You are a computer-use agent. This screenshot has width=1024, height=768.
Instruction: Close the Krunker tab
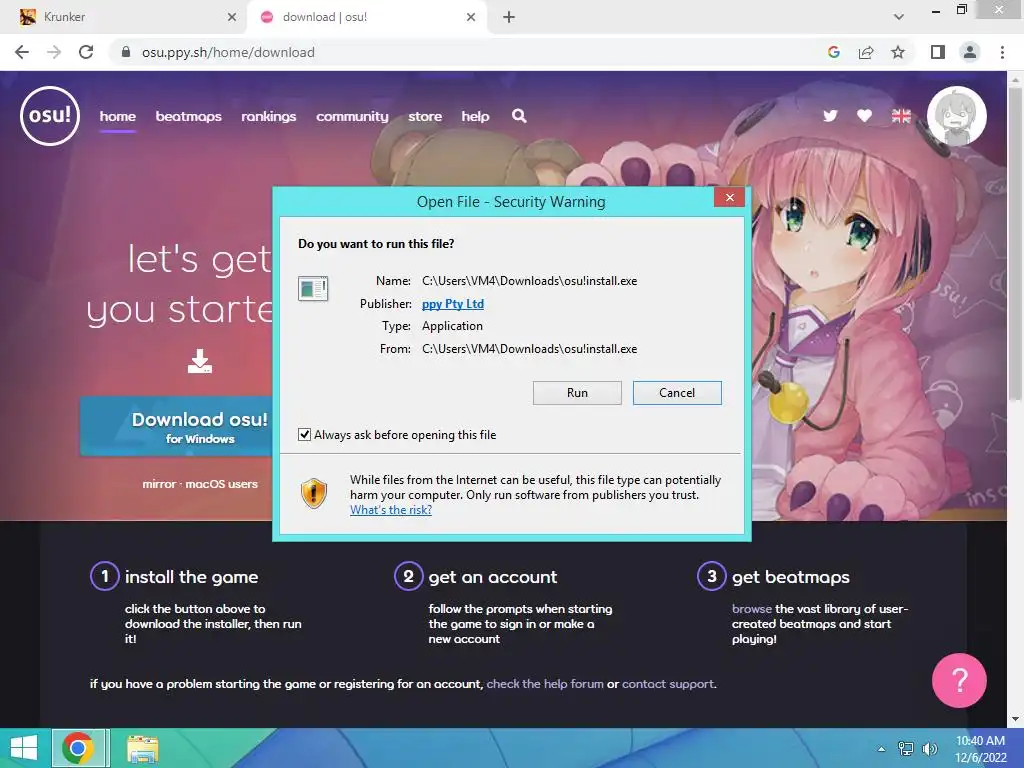point(232,17)
